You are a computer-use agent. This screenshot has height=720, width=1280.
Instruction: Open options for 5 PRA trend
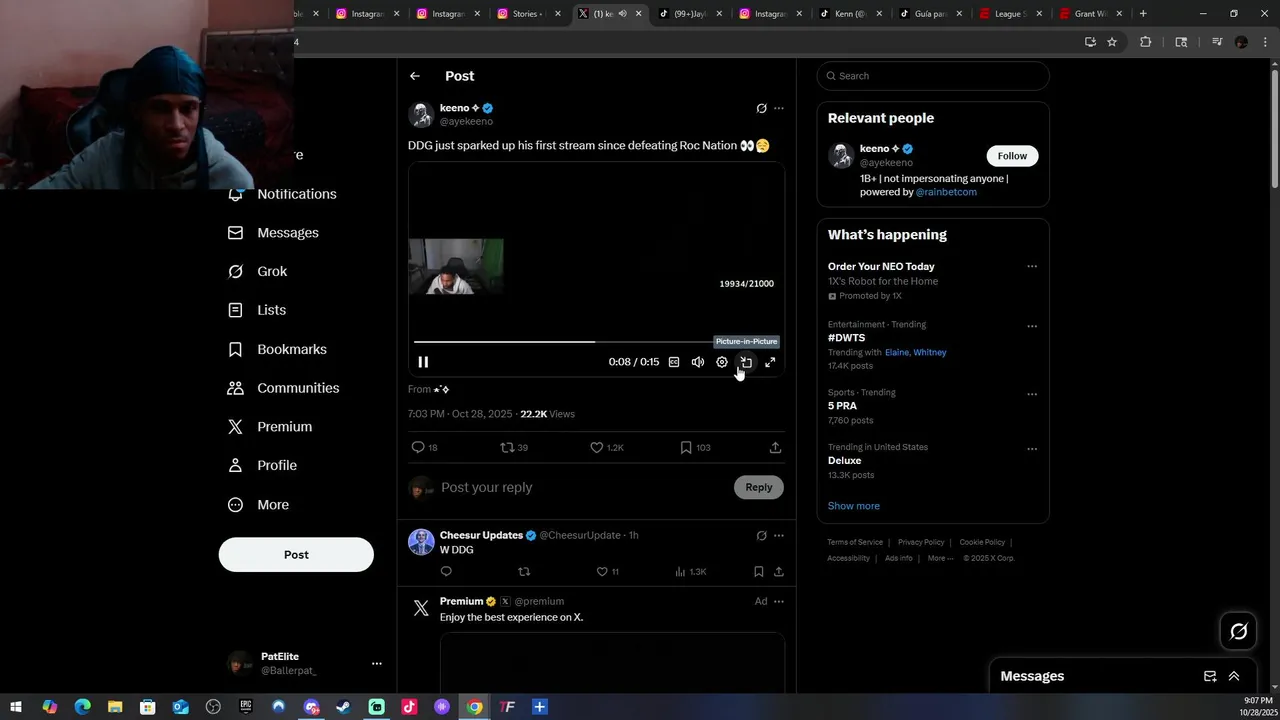[x=1032, y=394]
